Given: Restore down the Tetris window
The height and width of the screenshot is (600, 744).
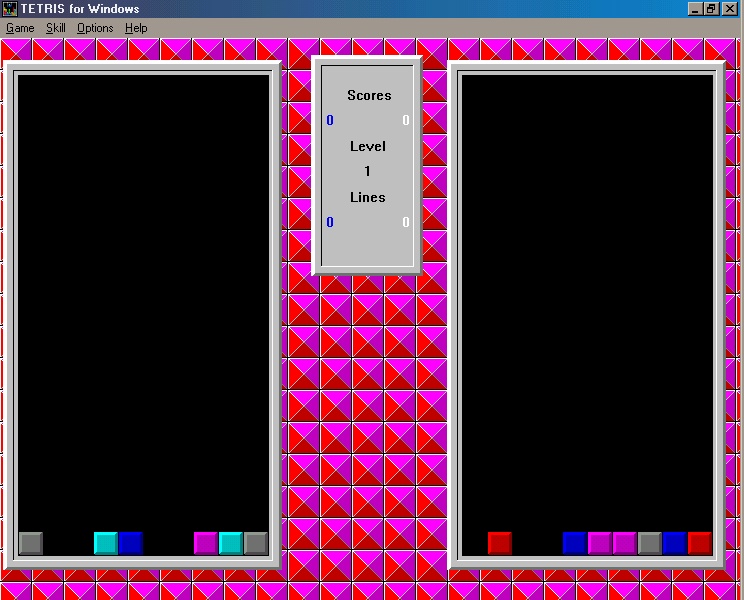Looking at the screenshot, I should click(711, 9).
